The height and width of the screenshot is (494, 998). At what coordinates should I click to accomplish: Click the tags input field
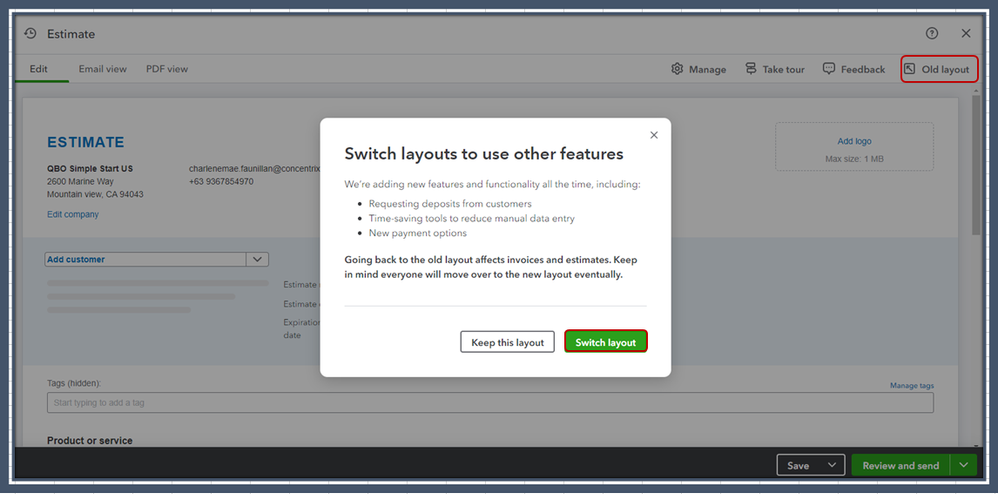point(490,402)
